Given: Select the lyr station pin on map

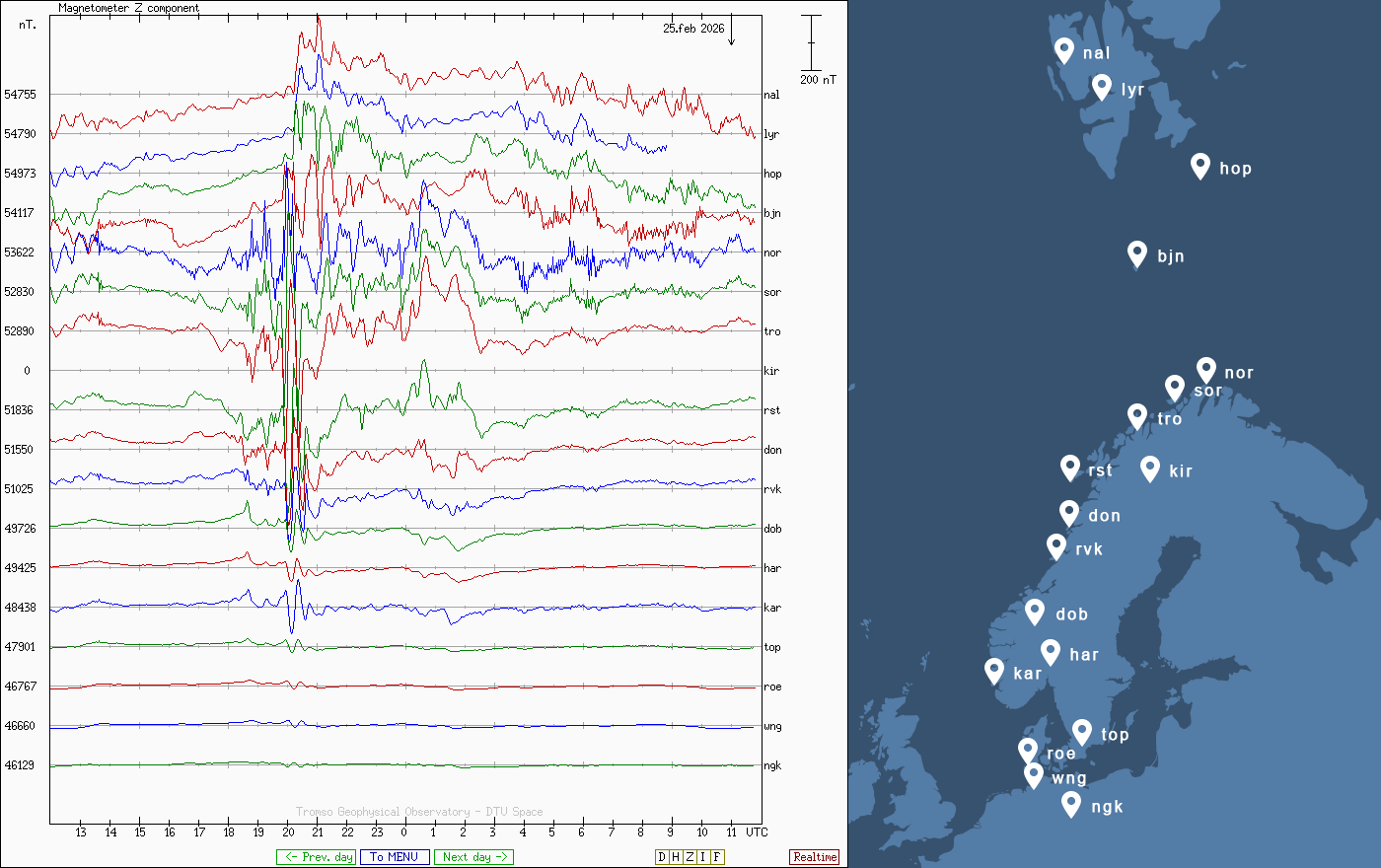Looking at the screenshot, I should coord(1102,87).
